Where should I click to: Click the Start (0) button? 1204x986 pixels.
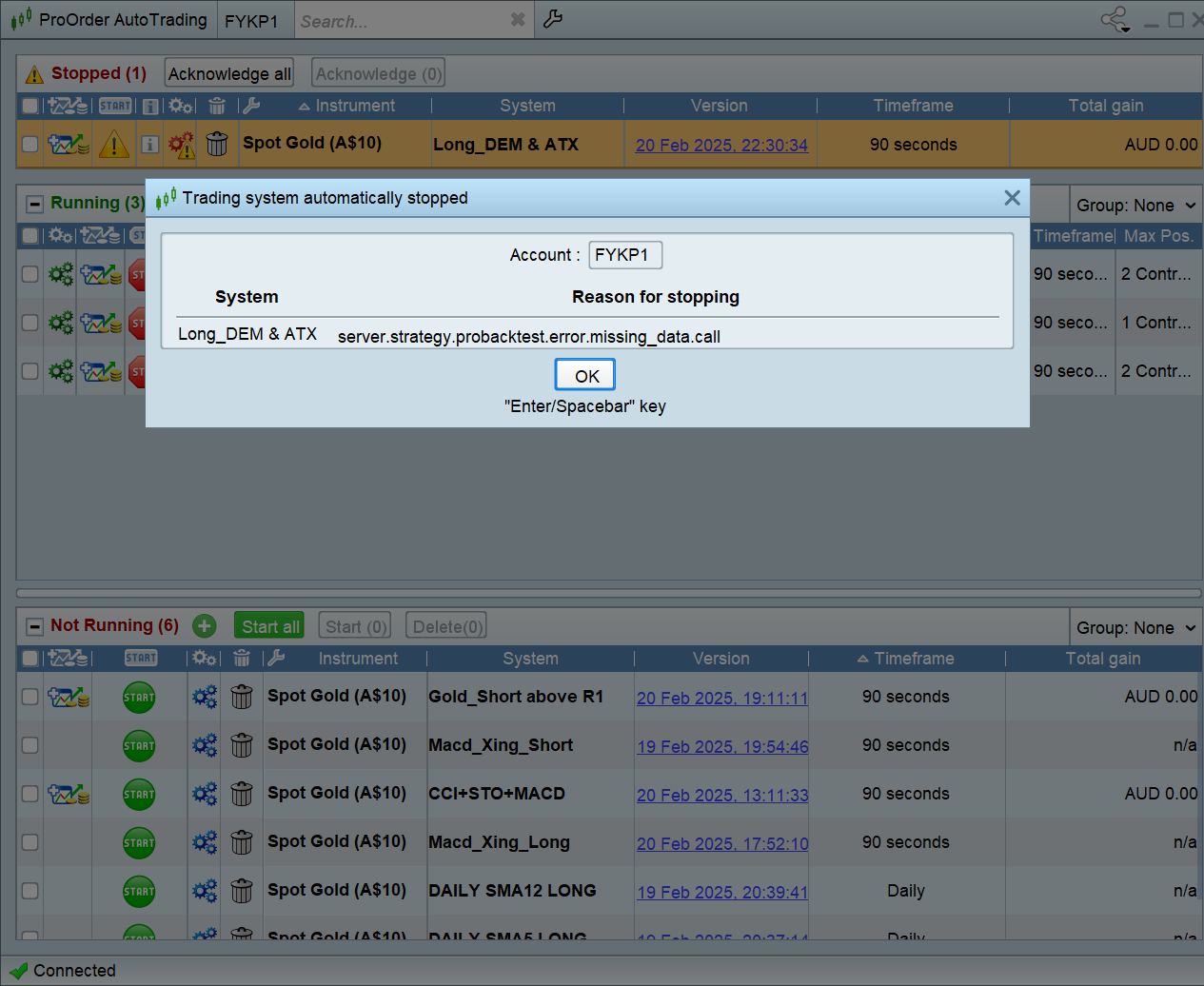tap(355, 626)
